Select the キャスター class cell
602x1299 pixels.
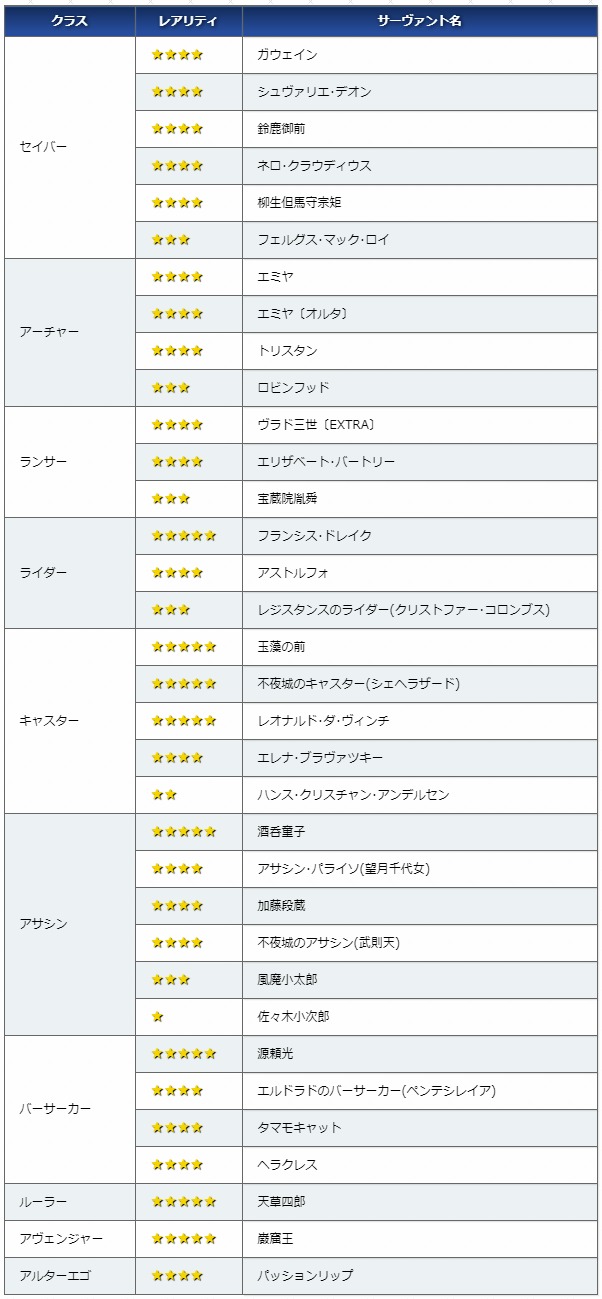point(70,721)
